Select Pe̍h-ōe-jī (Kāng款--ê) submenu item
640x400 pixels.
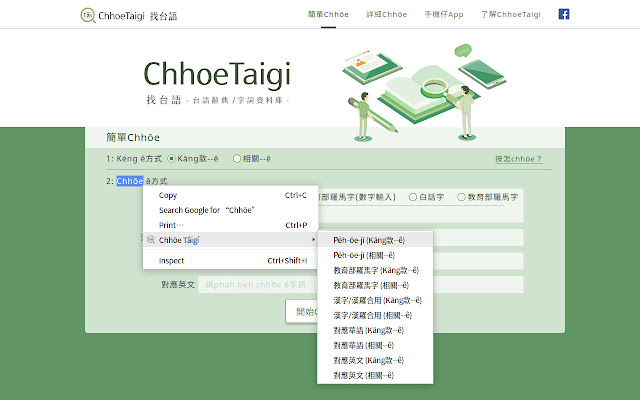375,240
